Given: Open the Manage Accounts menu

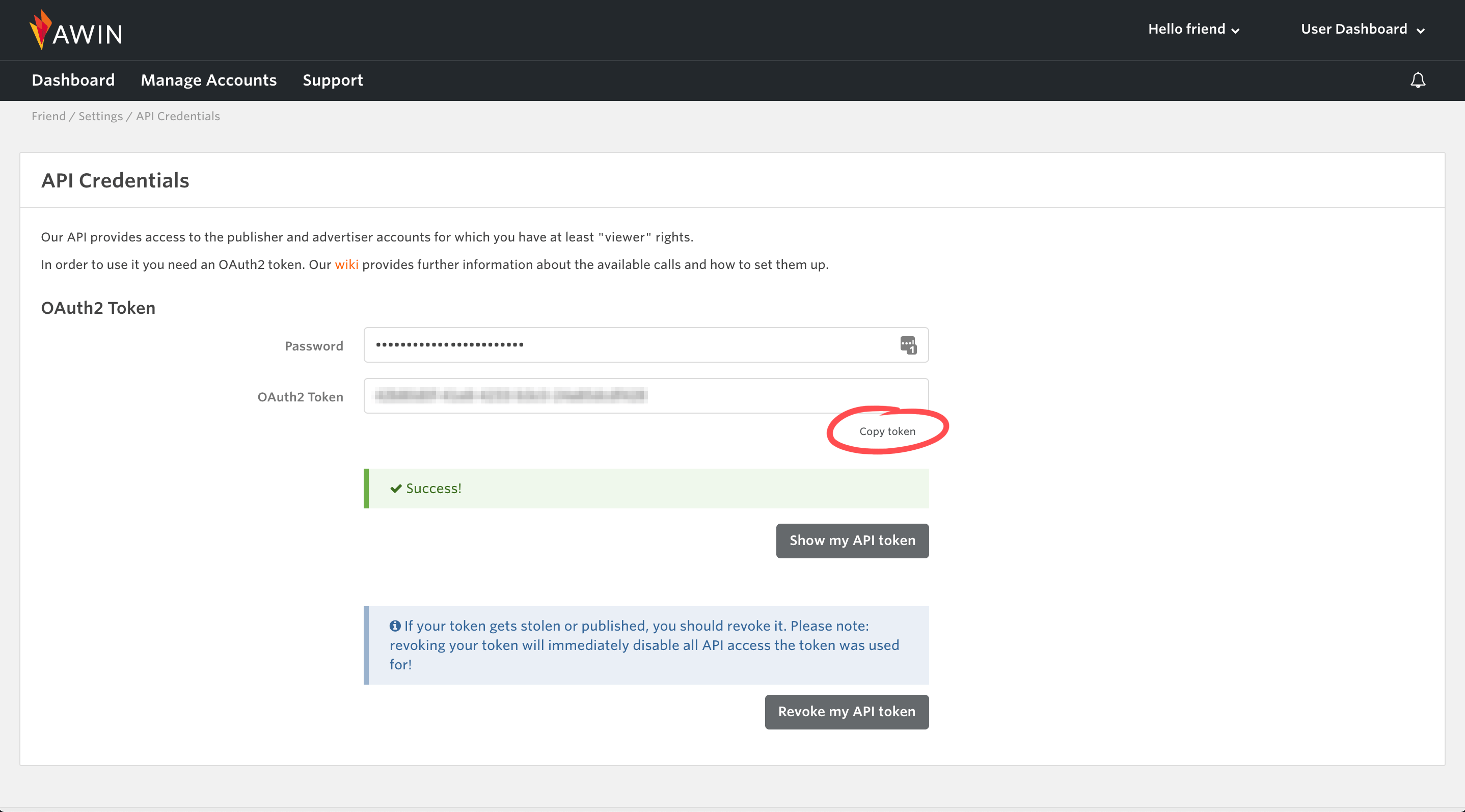Looking at the screenshot, I should [x=209, y=80].
